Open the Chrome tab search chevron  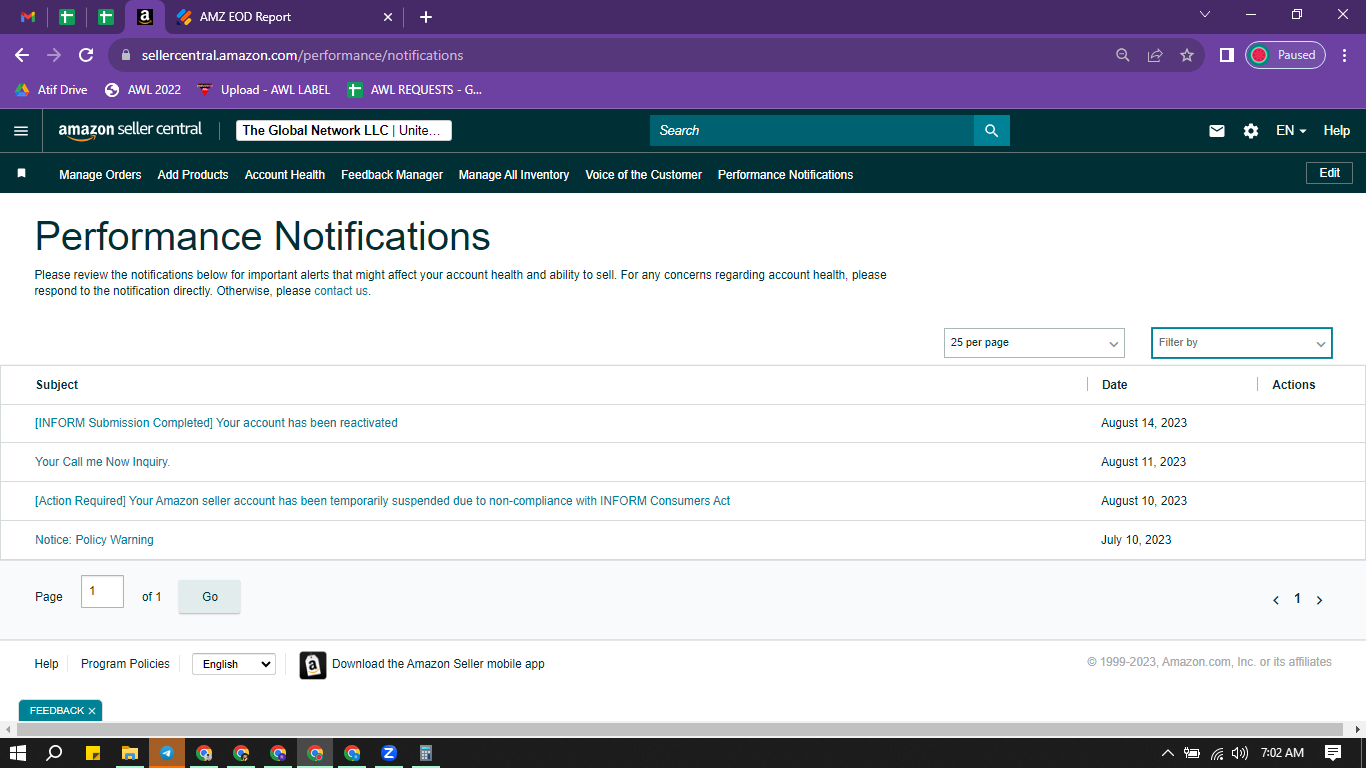tap(1205, 15)
